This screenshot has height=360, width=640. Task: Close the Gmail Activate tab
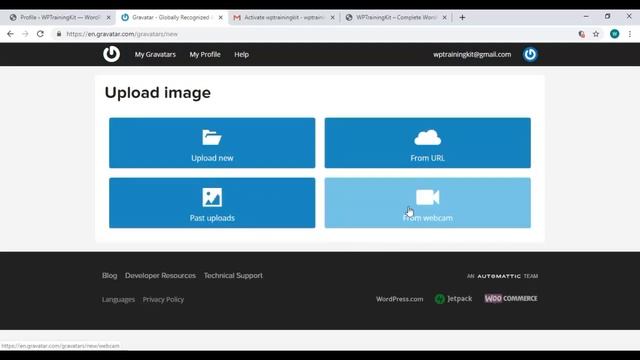coord(332,18)
